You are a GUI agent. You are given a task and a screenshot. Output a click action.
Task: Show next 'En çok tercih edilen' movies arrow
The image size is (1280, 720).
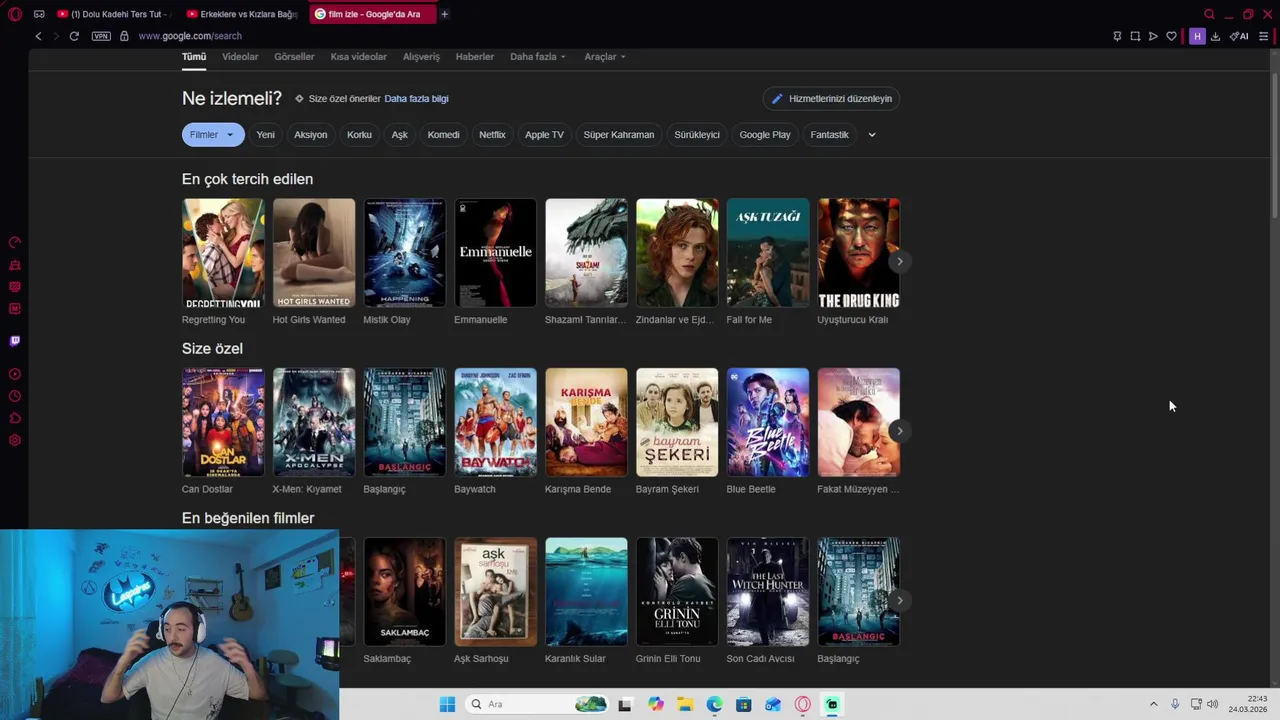pyautogui.click(x=899, y=262)
